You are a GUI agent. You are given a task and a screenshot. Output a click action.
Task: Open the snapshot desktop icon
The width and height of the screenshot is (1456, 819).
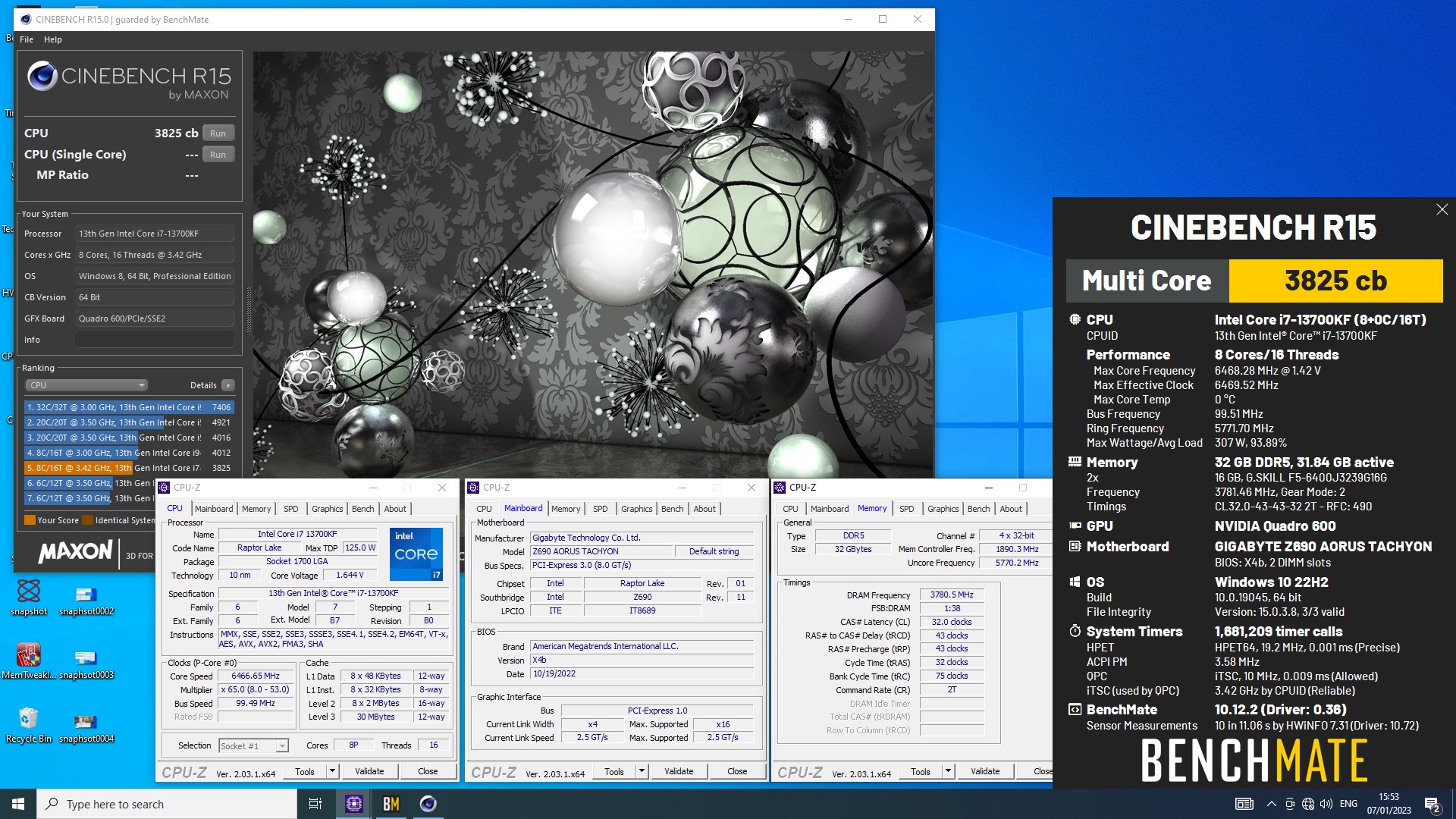point(29,597)
